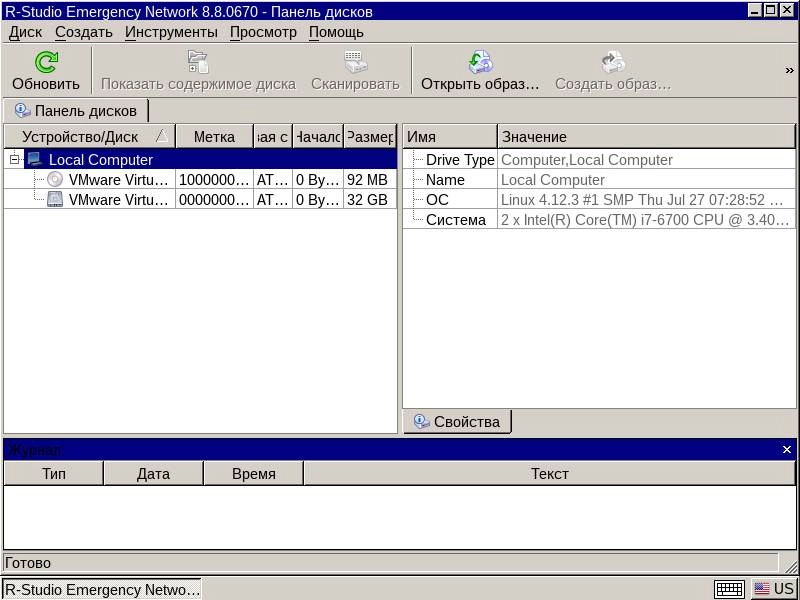Click the Панель дисков tab icon
The image size is (800, 600).
click(x=22, y=110)
